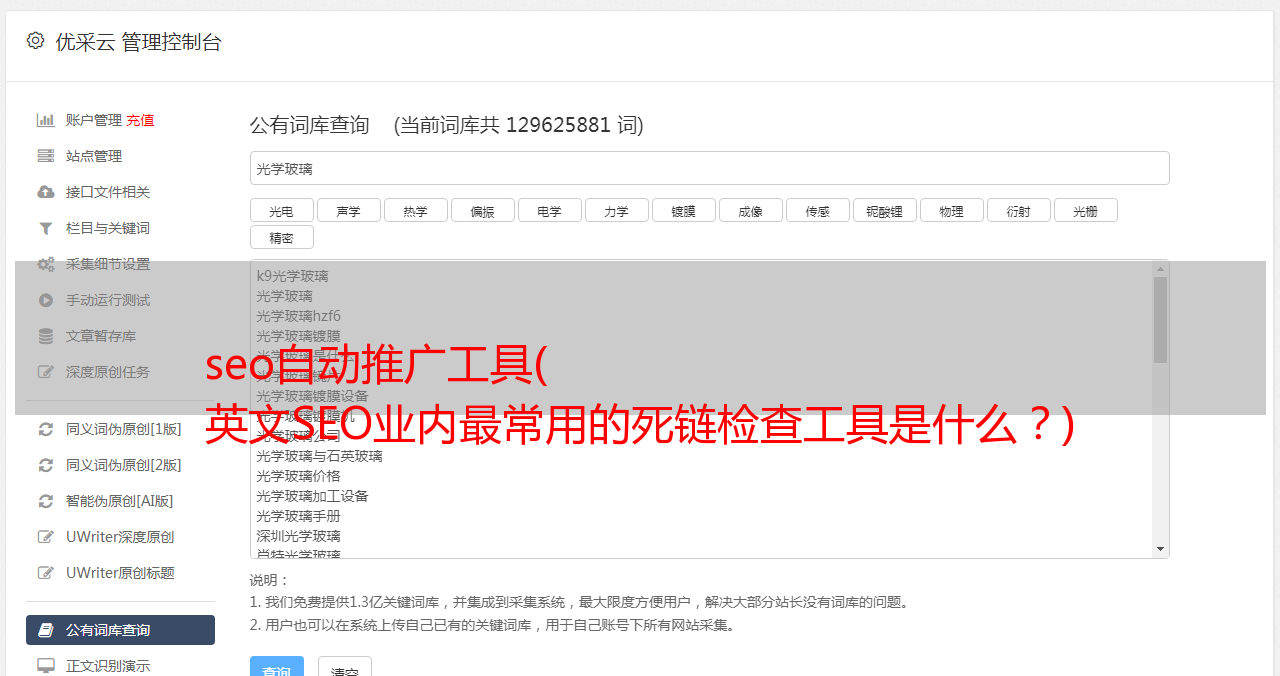Screen dimensions: 1280x676
Task: Select the UWriter深度原创 edit icon
Action: (45, 537)
